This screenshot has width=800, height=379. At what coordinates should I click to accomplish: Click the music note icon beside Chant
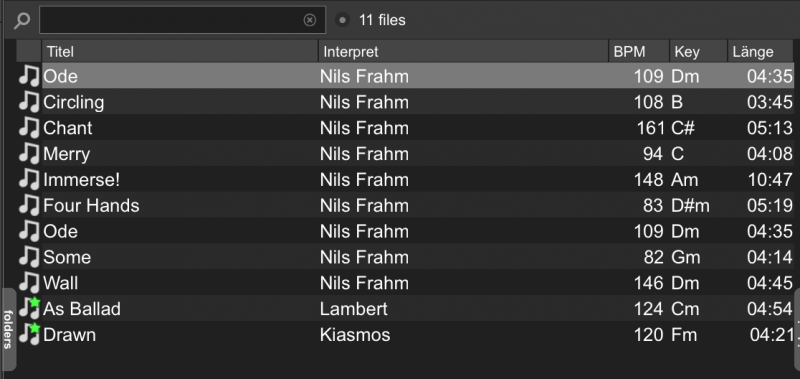coord(29,127)
